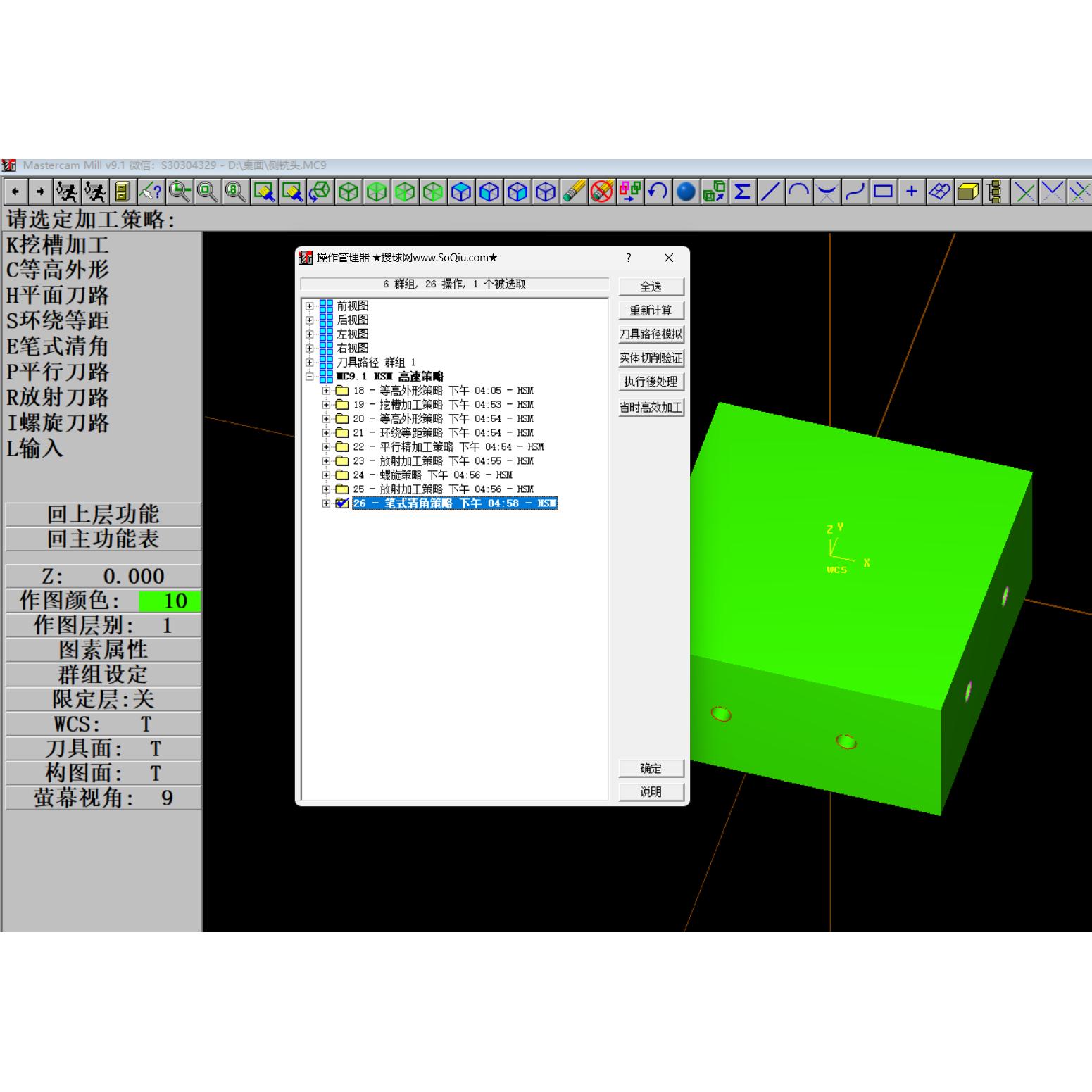1092x1092 pixels.
Task: Choose L输入 from the strategy menu
Action: pyautogui.click(x=34, y=448)
